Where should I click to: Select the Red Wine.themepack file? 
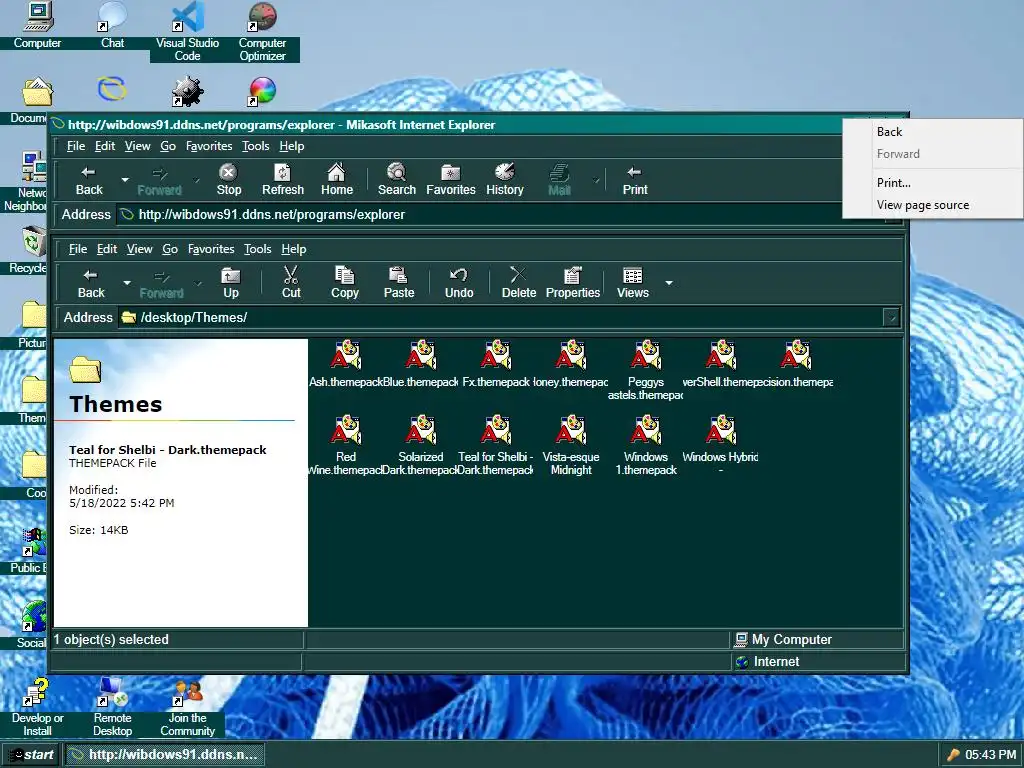(x=345, y=445)
